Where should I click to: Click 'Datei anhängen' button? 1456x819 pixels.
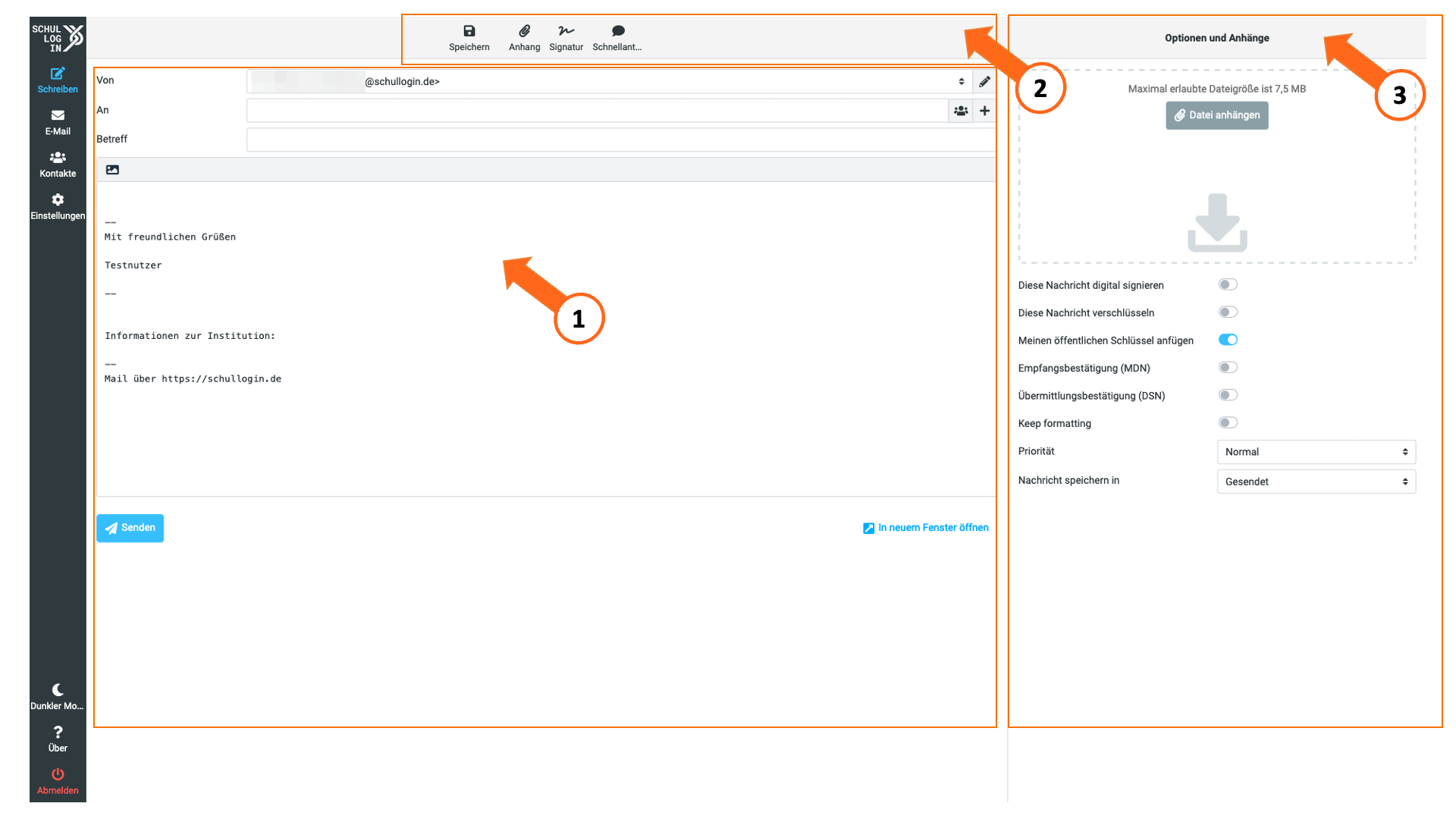click(1216, 115)
